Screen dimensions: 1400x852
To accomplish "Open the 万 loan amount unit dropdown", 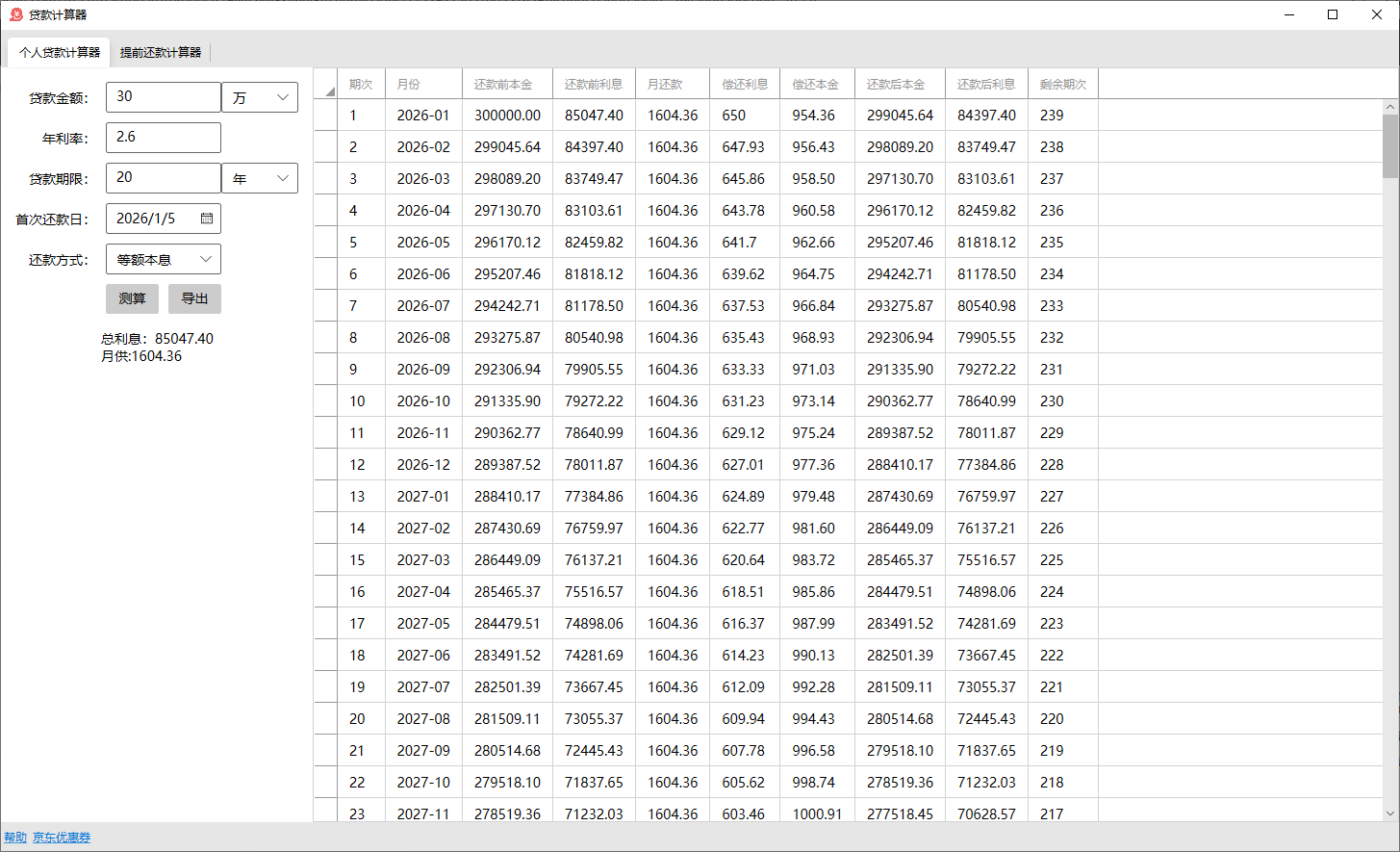I will [x=260, y=97].
